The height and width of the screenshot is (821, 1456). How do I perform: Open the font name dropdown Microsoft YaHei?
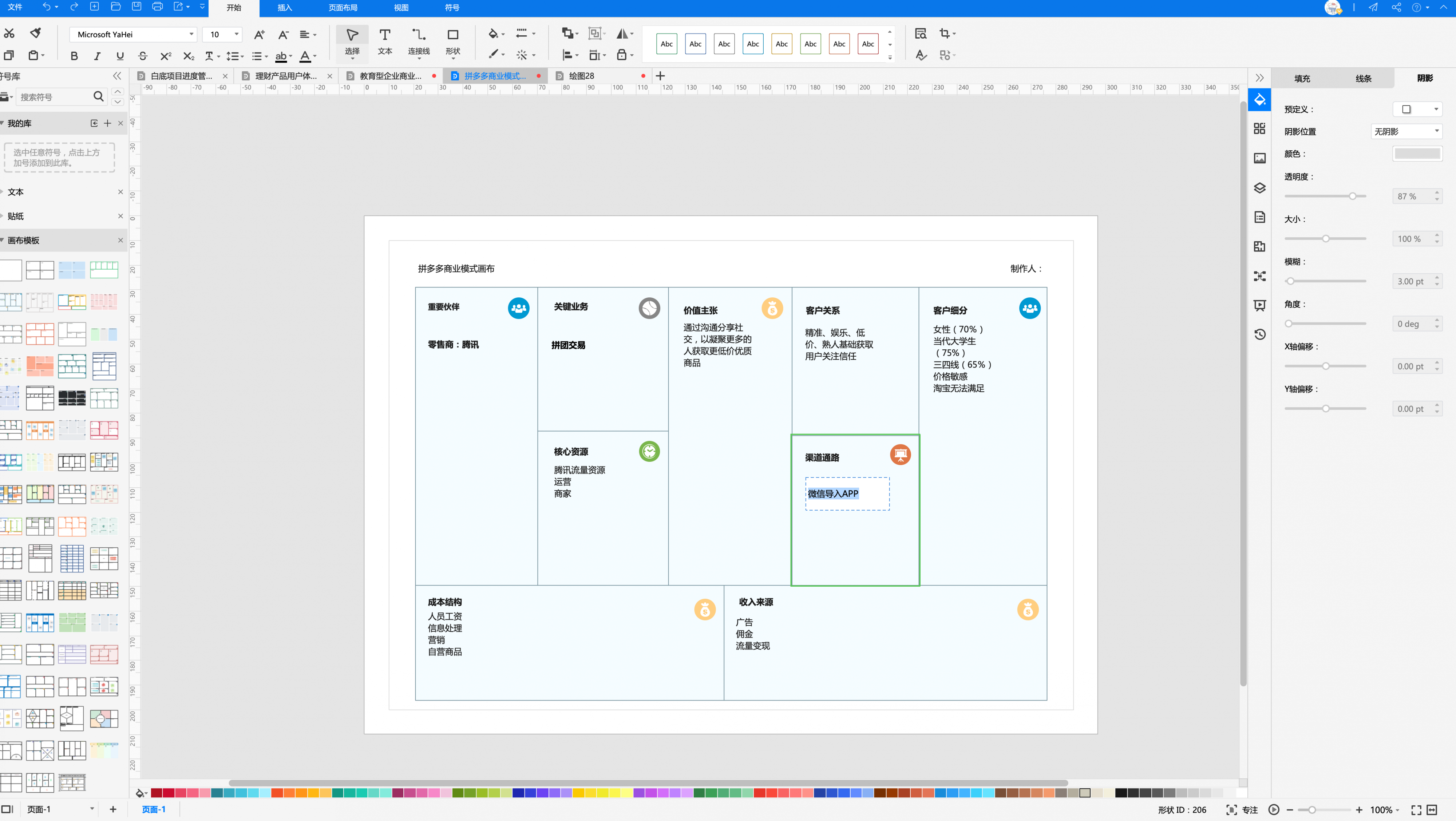click(133, 35)
